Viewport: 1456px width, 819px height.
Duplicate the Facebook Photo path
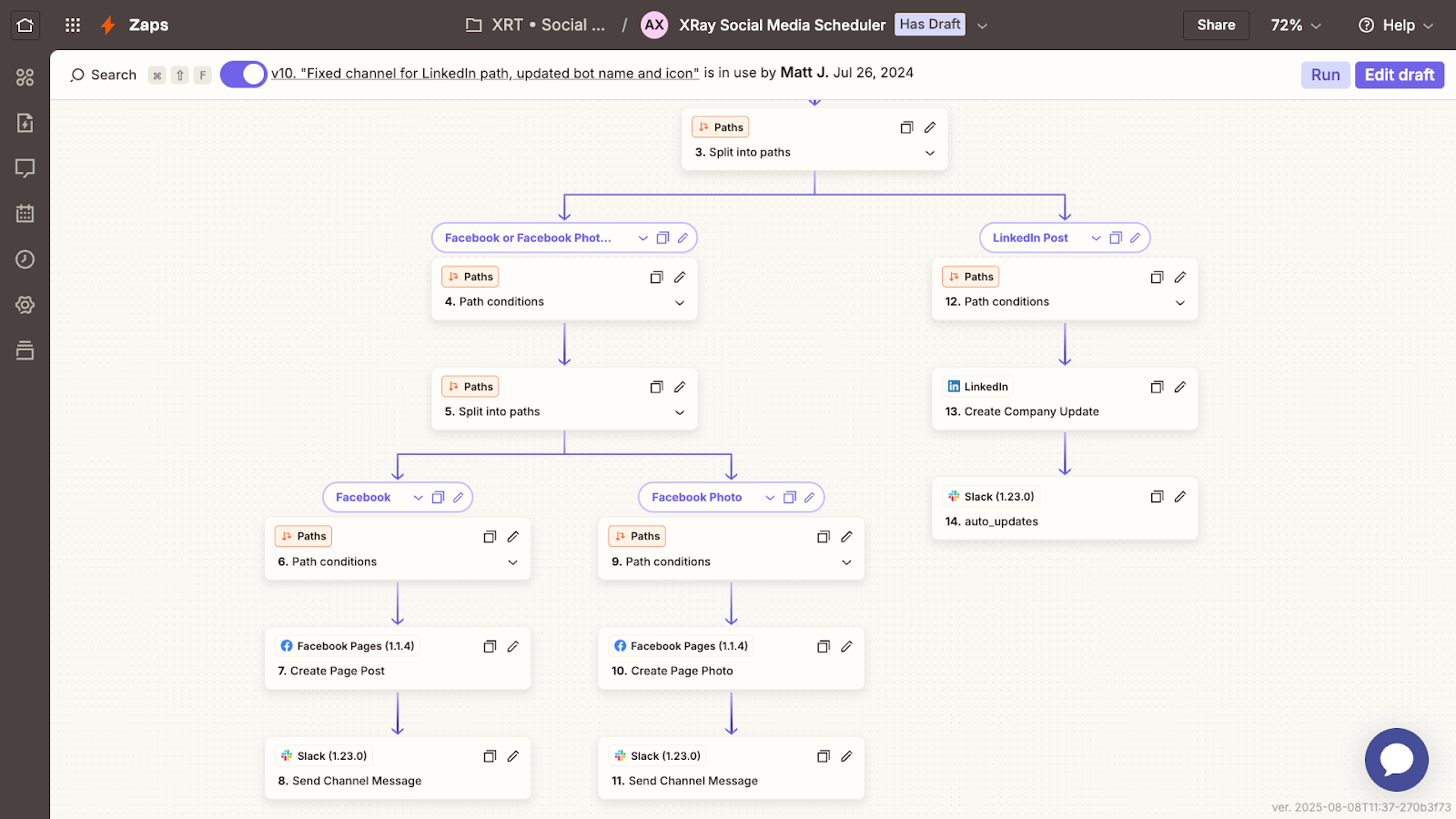[x=790, y=497]
